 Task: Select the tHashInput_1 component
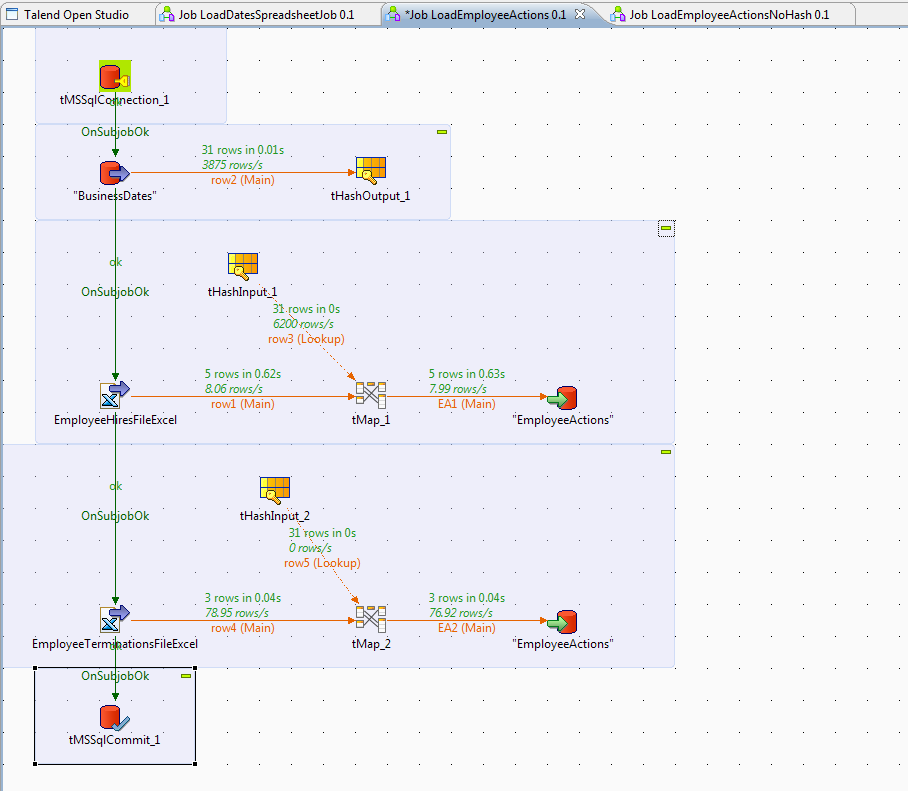[242, 265]
